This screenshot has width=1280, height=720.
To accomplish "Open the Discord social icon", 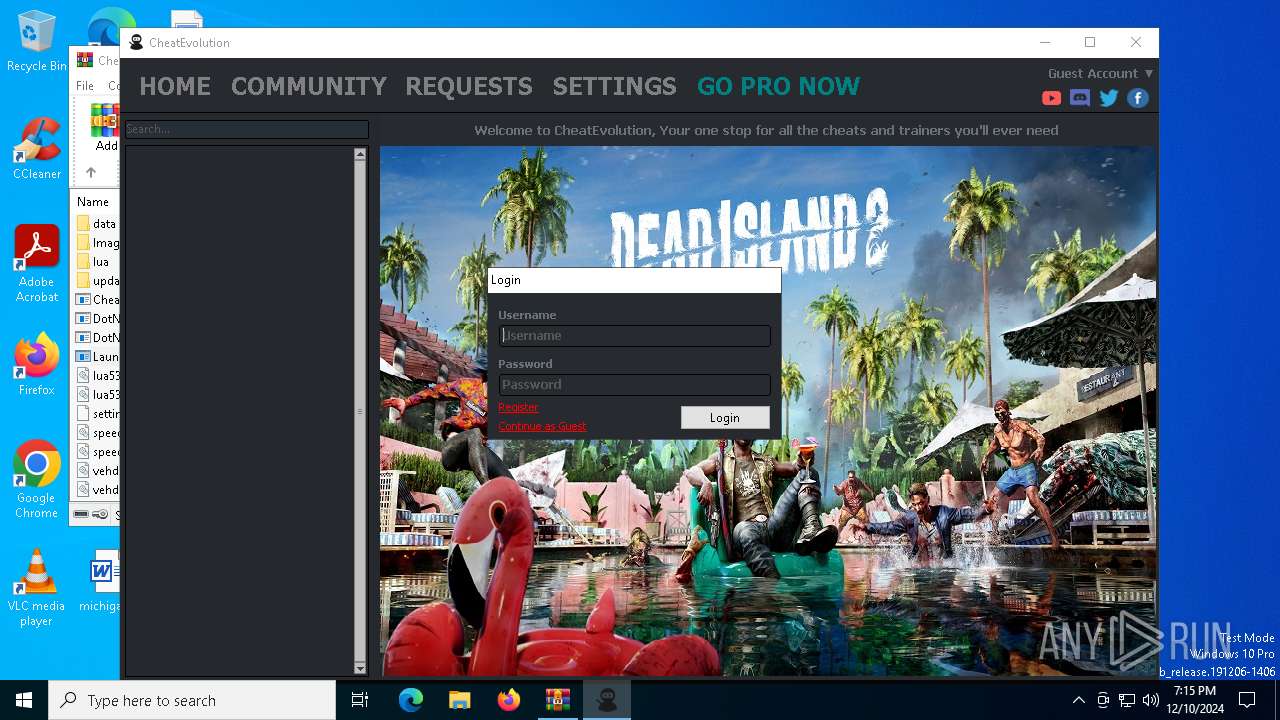I will pyautogui.click(x=1080, y=98).
